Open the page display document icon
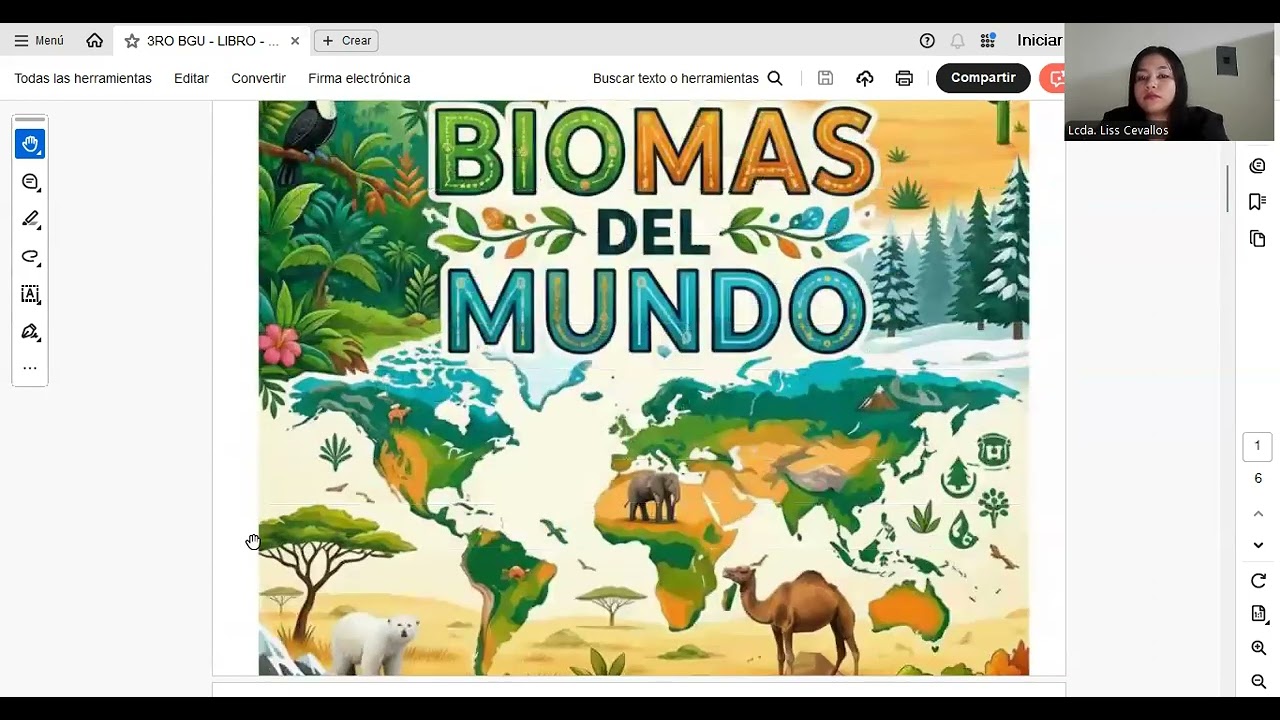Image resolution: width=1280 pixels, height=720 pixels. pyautogui.click(x=1258, y=614)
